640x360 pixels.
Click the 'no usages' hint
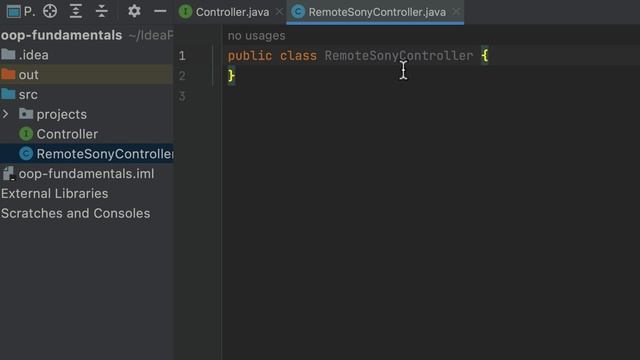(256, 36)
